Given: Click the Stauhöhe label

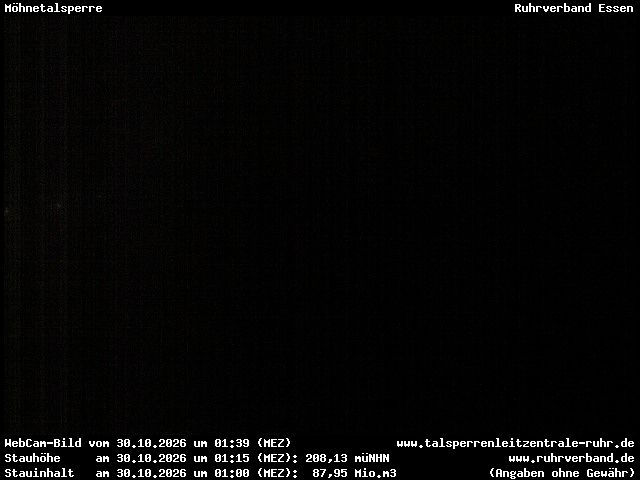Looking at the screenshot, I should click(32, 458).
